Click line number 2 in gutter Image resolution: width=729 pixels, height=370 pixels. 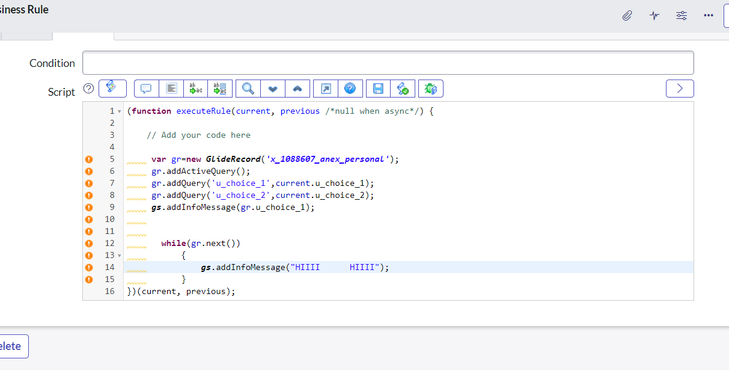coord(112,123)
